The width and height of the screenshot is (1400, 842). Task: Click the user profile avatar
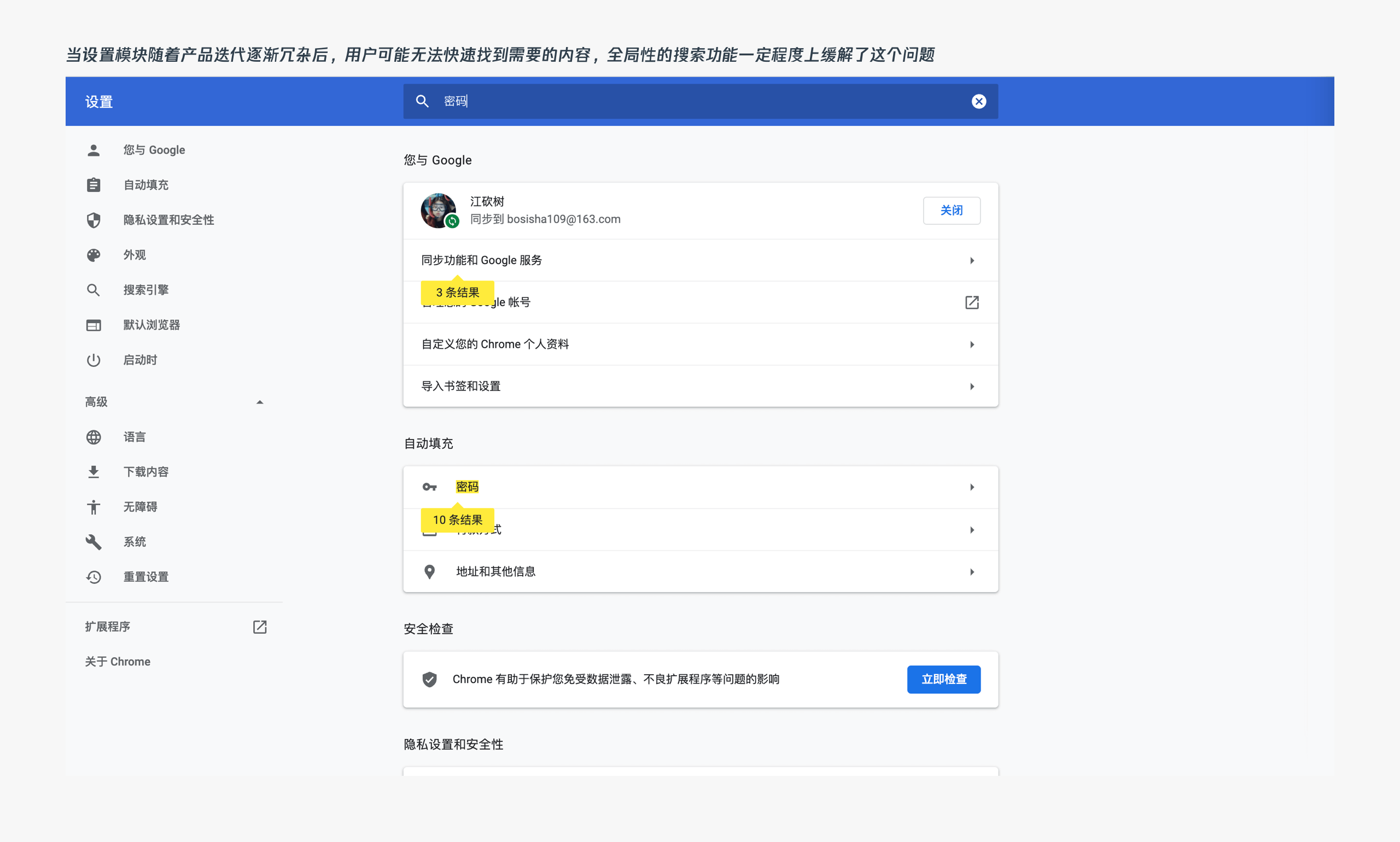(438, 210)
